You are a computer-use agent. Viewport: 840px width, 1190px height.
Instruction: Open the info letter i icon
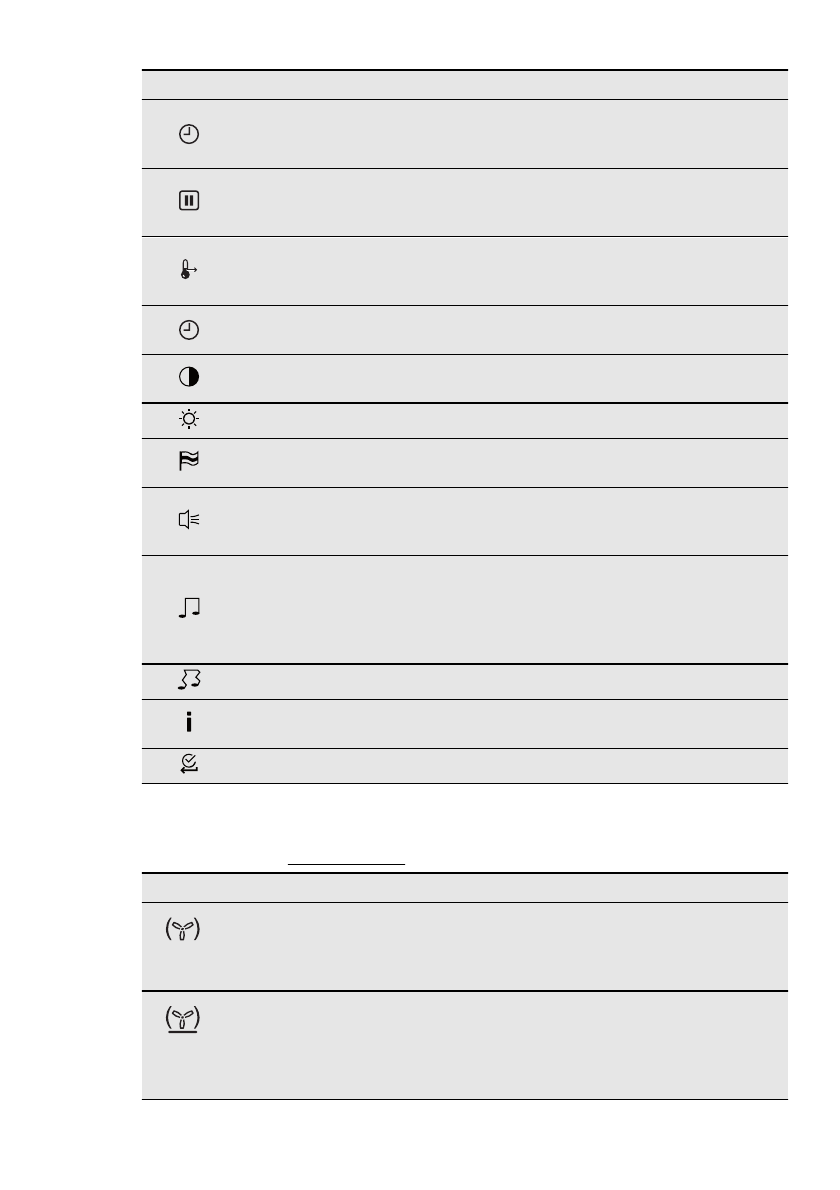click(189, 723)
